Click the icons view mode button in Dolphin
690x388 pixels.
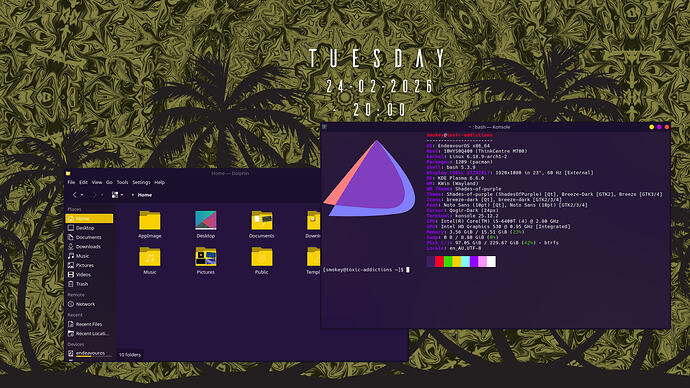115,195
